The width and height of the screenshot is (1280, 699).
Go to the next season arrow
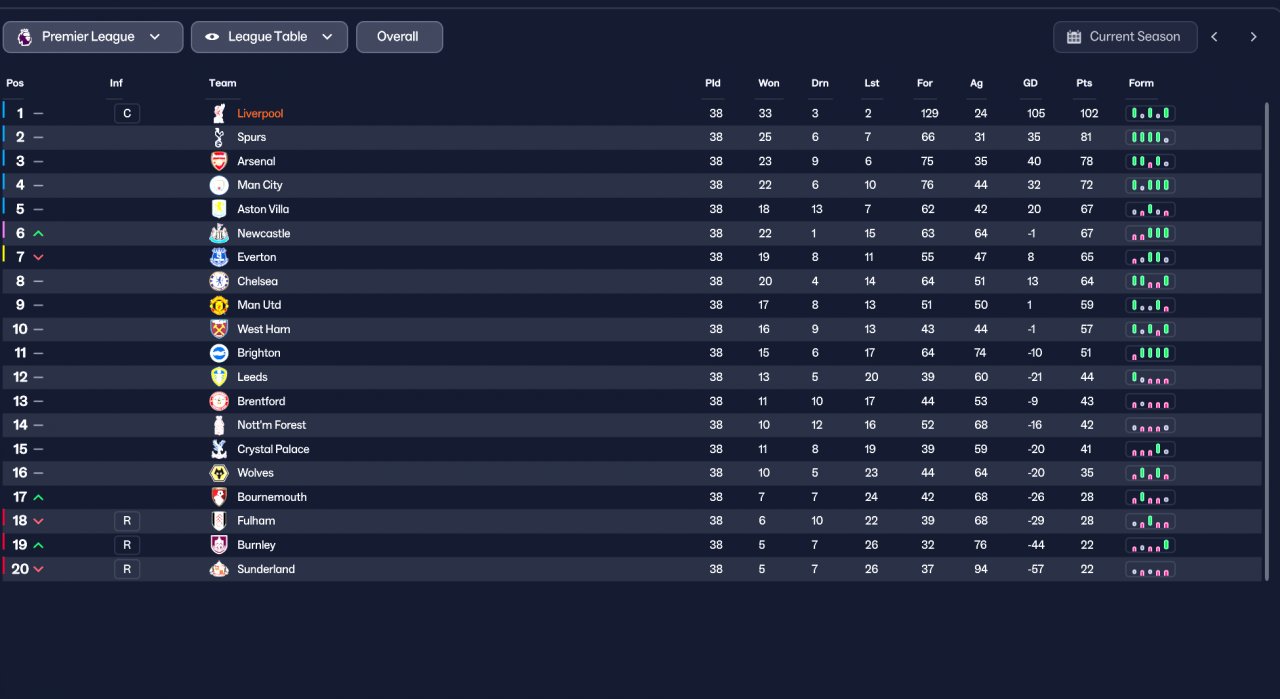tap(1253, 37)
